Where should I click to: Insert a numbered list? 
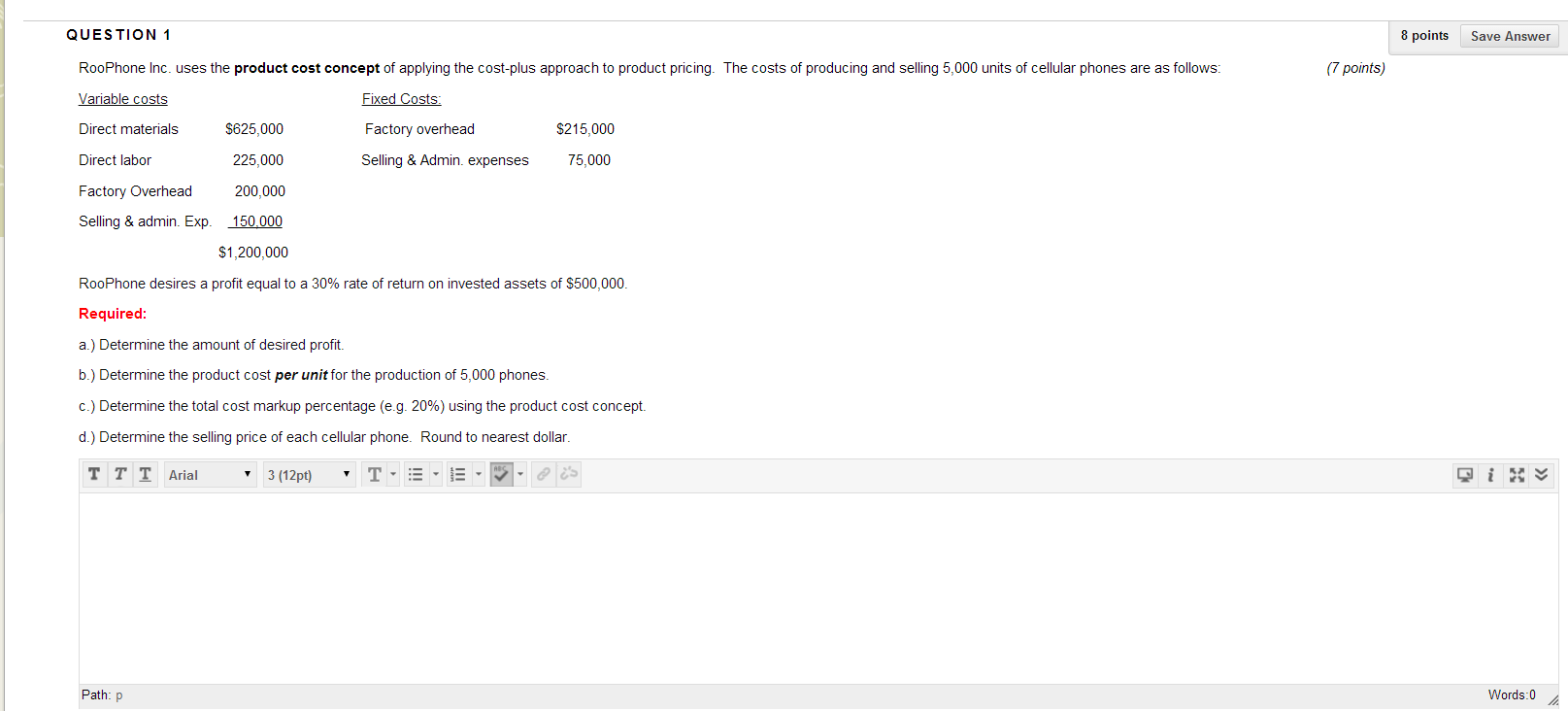[458, 474]
